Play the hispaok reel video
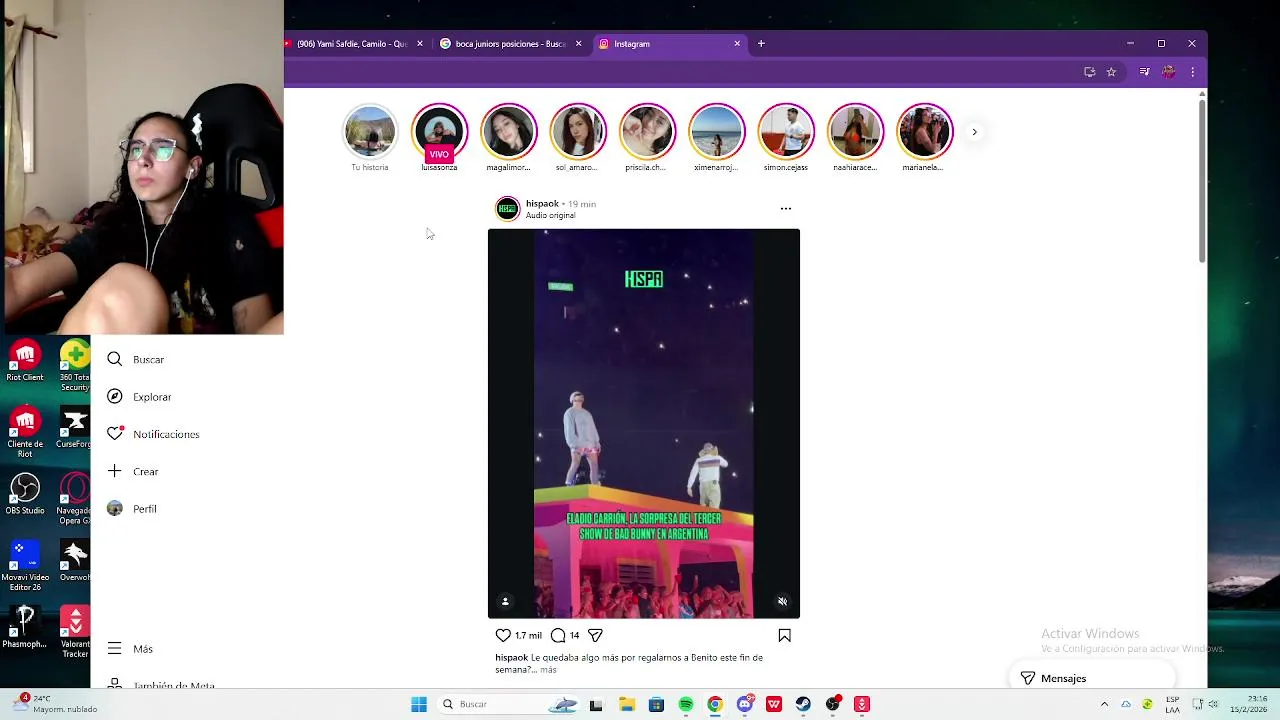1280x720 pixels. [644, 424]
